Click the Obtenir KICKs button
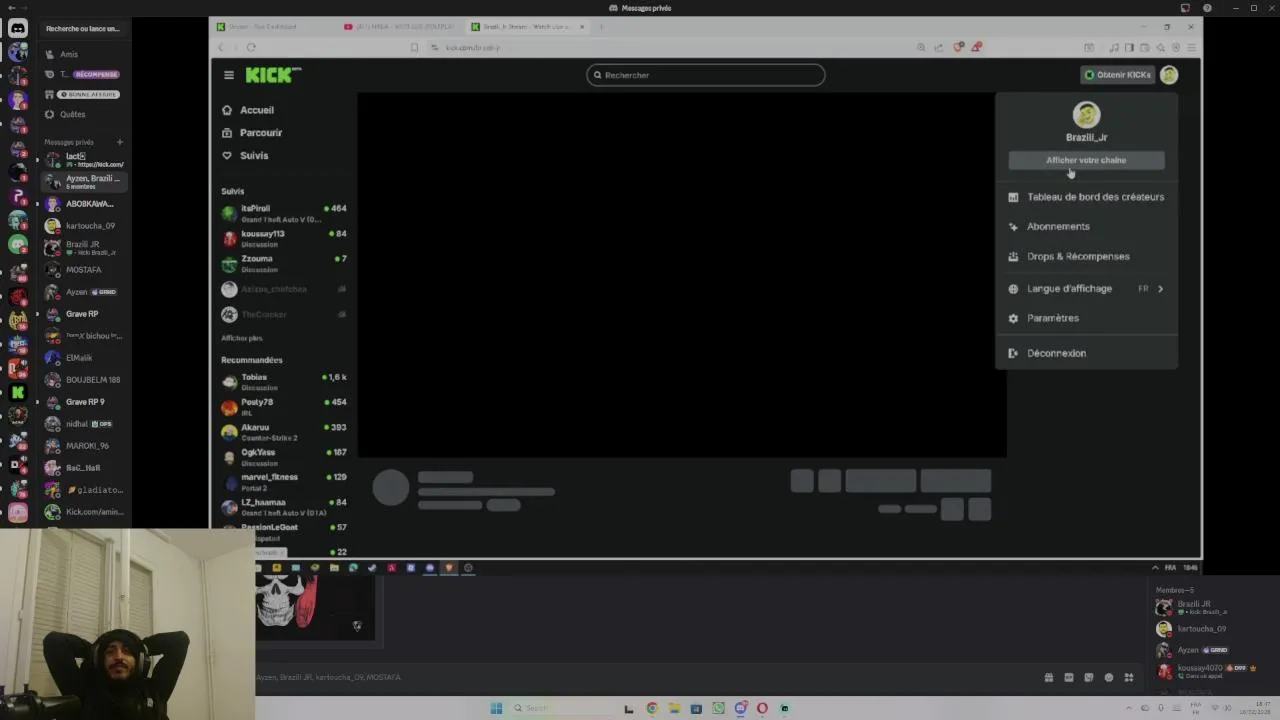This screenshot has height=720, width=1280. point(1117,75)
